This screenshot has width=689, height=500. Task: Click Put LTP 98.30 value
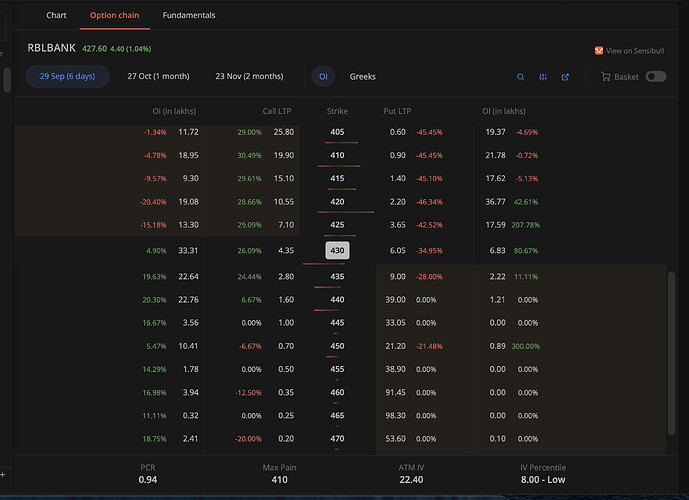(x=395, y=416)
